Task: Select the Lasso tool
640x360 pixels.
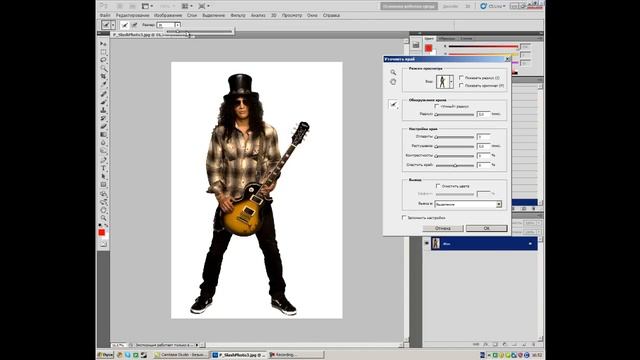Action: tap(103, 60)
